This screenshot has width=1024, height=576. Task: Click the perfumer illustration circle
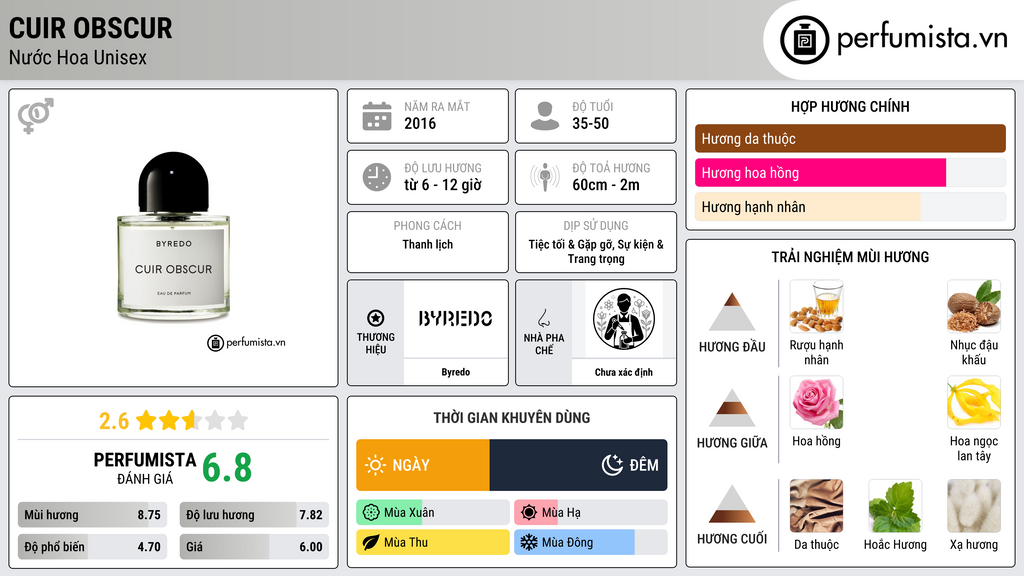624,319
